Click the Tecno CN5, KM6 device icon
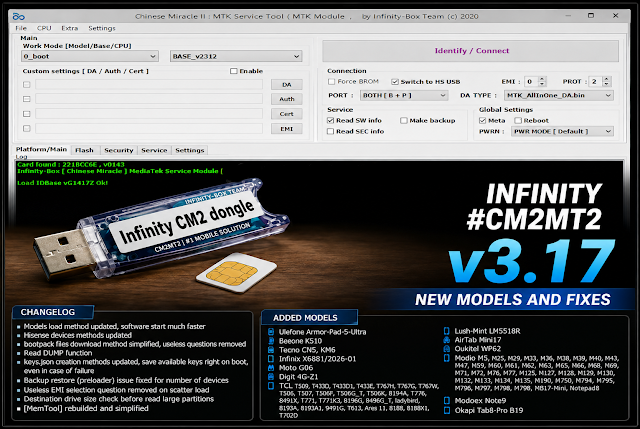 tap(271, 350)
